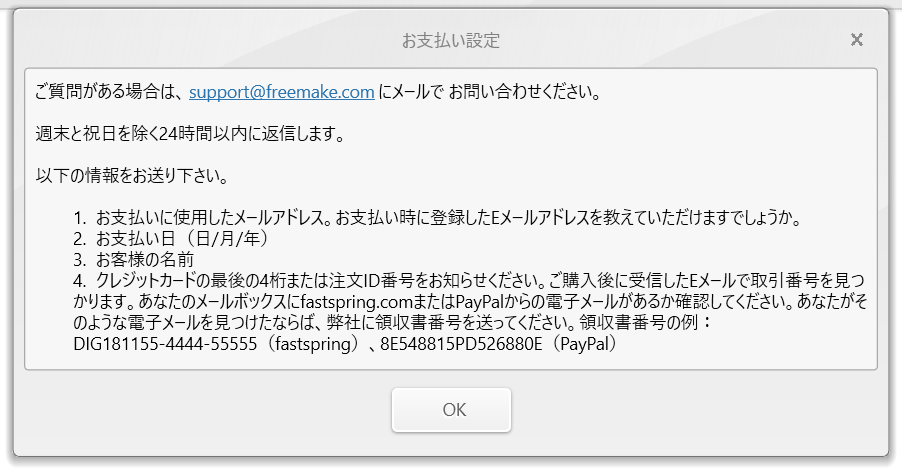The height and width of the screenshot is (472, 902).
Task: Click the list number 2. marker
Action: (80, 239)
